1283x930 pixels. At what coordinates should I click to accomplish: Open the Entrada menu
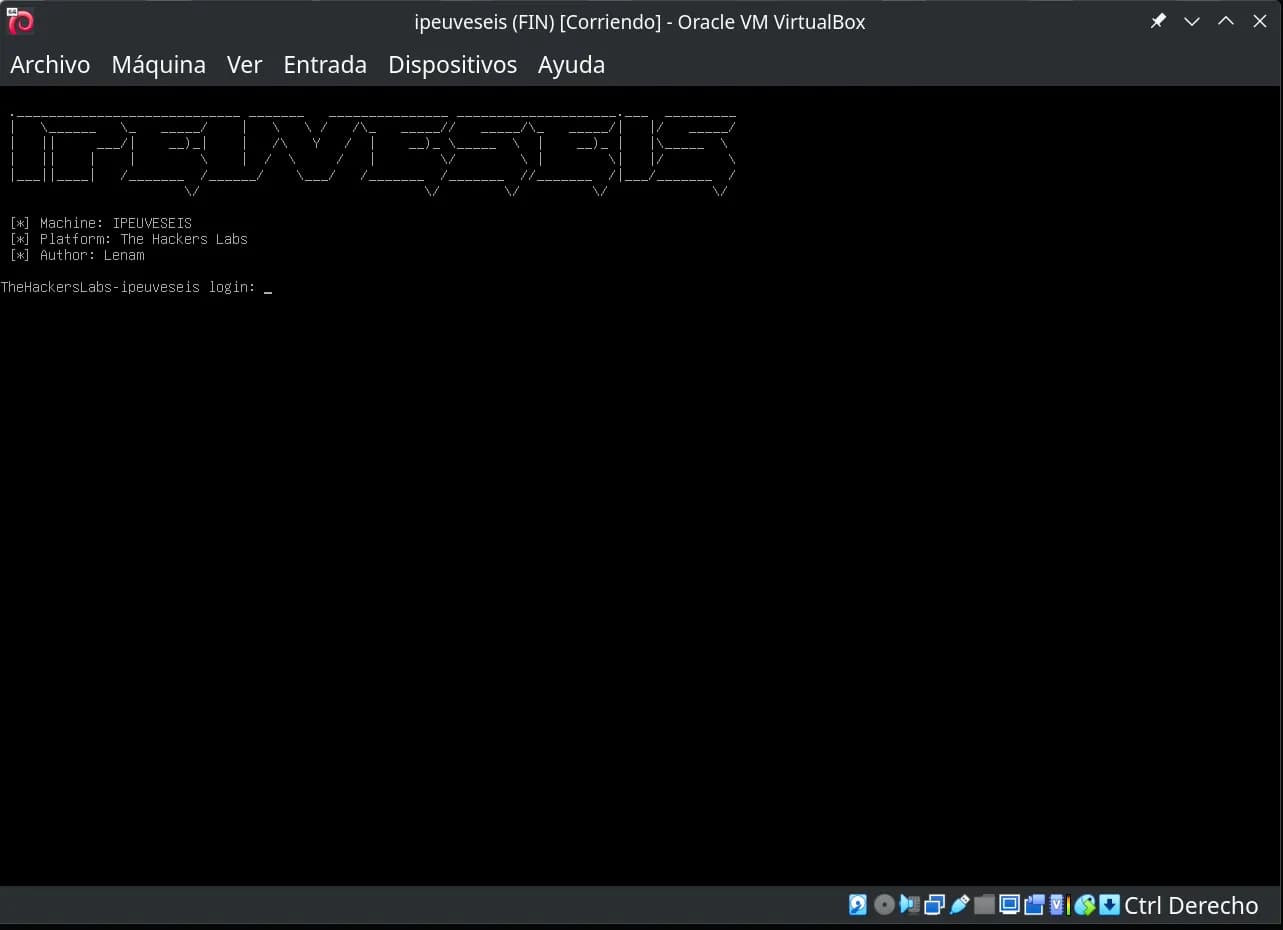(x=325, y=65)
